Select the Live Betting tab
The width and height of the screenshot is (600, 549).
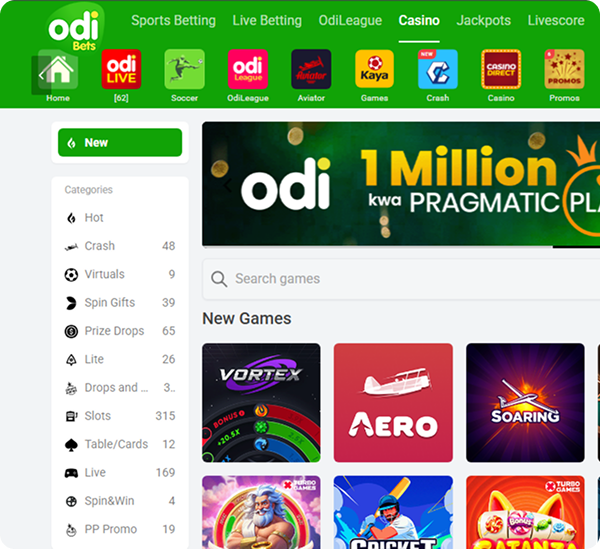(267, 20)
